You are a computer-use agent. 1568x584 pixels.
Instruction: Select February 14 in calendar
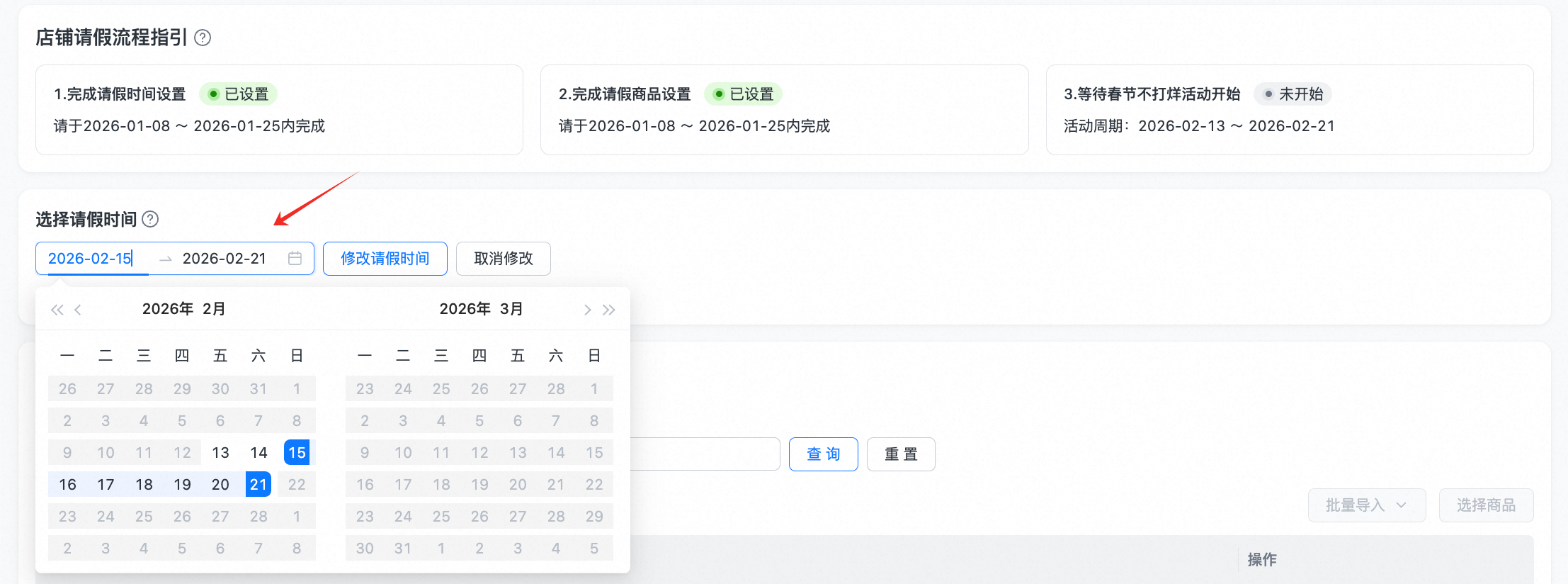(x=259, y=453)
